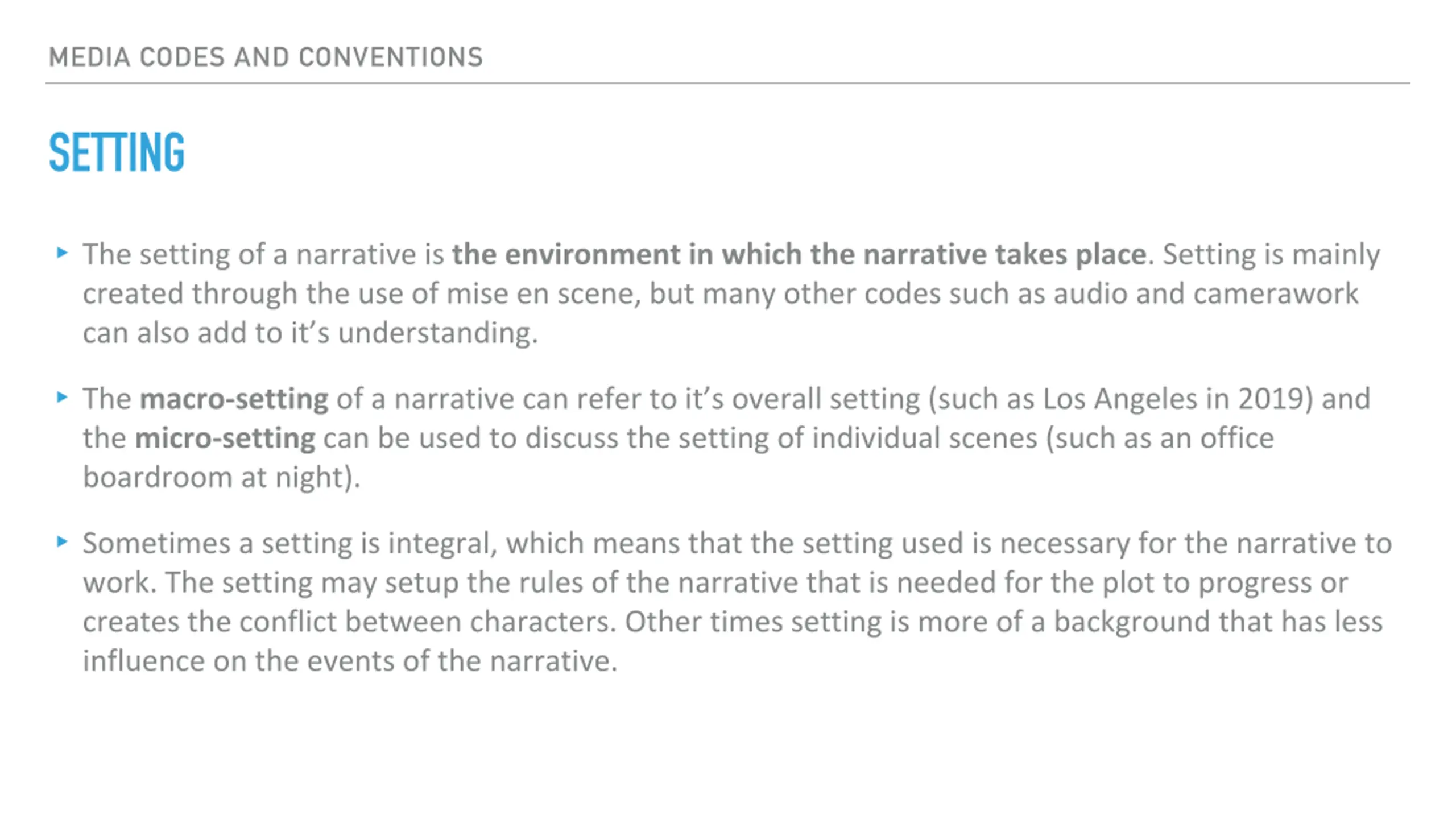Select the bold word micro-setting
Viewport: 1456px width, 819px height.
[225, 438]
